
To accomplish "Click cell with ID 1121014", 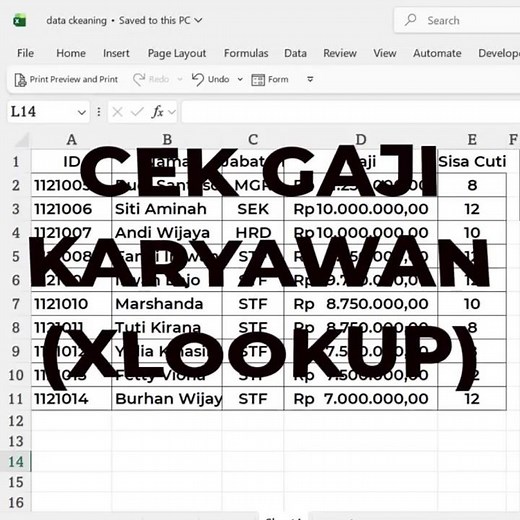I will coord(71,399).
